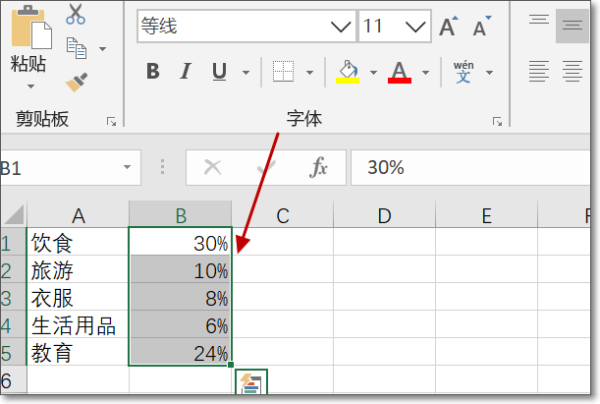Center text horizontally icon
This screenshot has width=600, height=404.
click(x=572, y=71)
